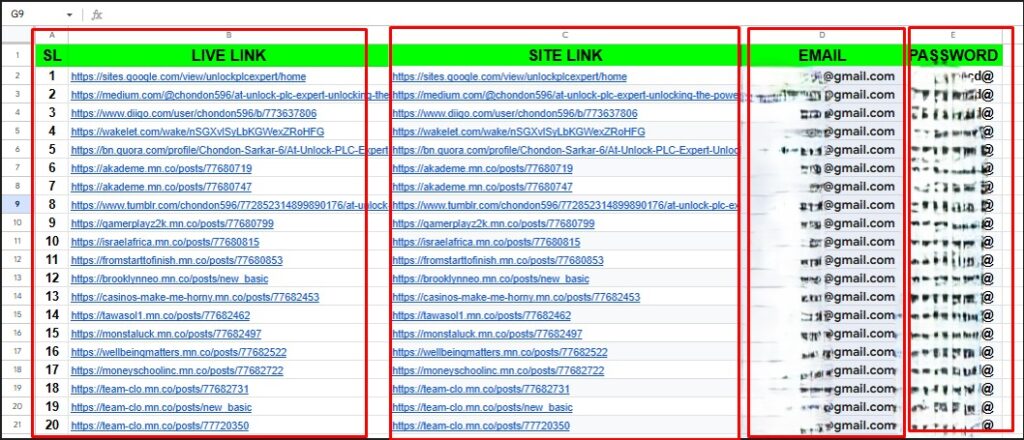This screenshot has width=1024, height=440.
Task: Open wakelet.com link in LIVE LINK column
Action: click(x=197, y=131)
